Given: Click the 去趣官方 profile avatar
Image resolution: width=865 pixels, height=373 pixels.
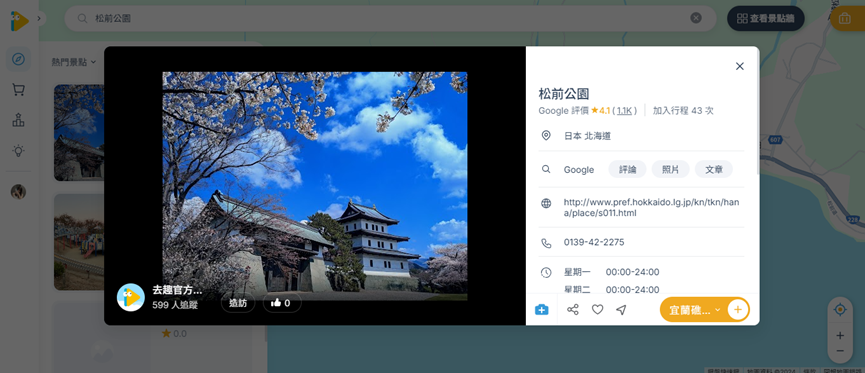Looking at the screenshot, I should click(x=131, y=297).
